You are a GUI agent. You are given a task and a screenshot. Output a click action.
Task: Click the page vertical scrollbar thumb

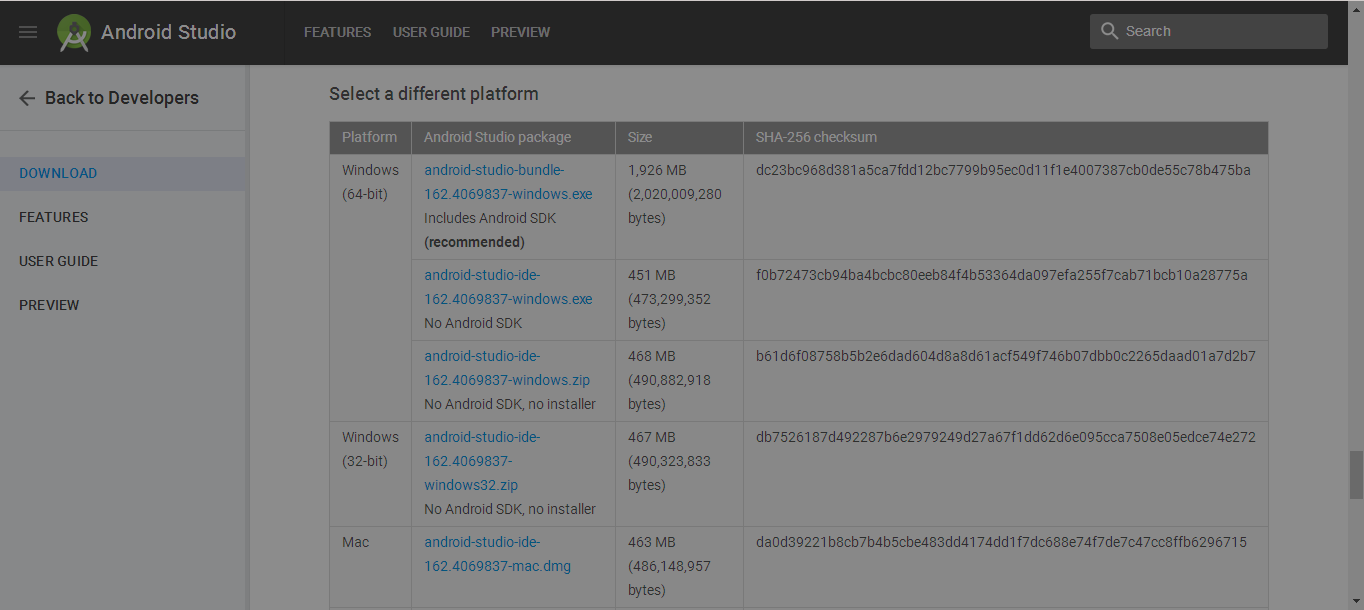(x=1356, y=474)
